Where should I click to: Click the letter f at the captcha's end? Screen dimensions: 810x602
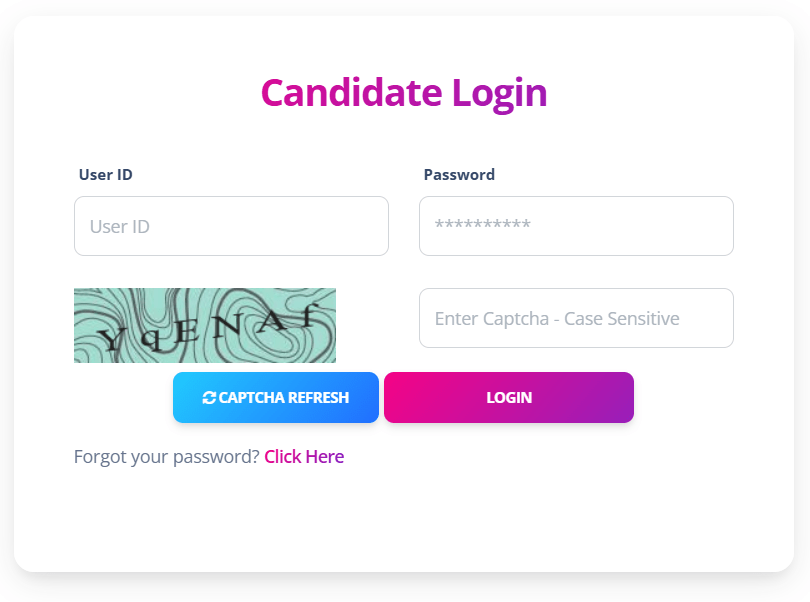click(310, 316)
